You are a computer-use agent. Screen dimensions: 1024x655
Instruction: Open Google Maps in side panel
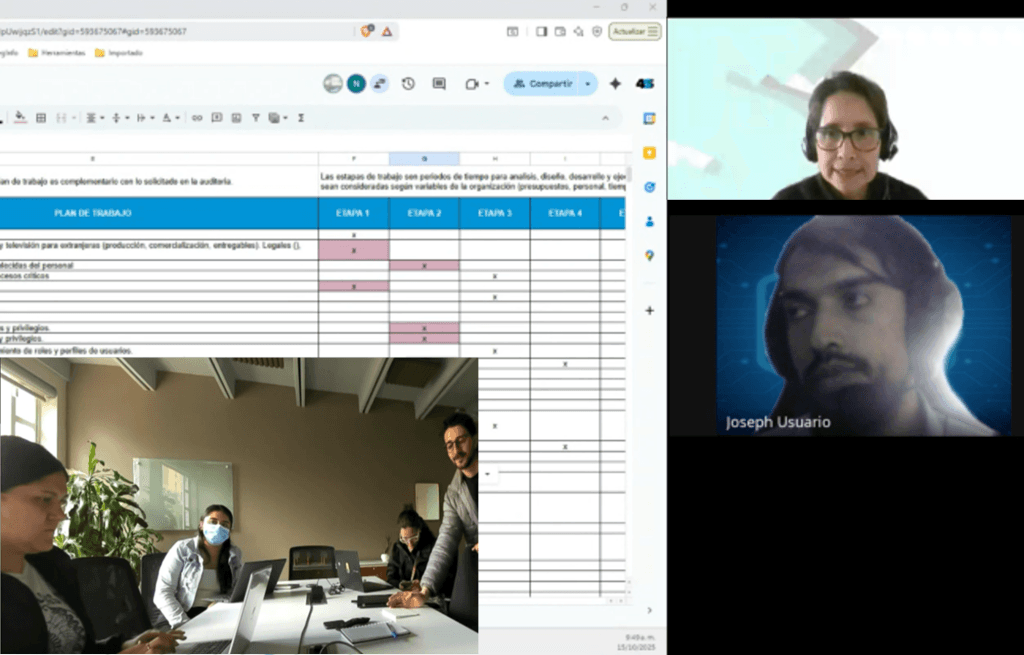649,256
